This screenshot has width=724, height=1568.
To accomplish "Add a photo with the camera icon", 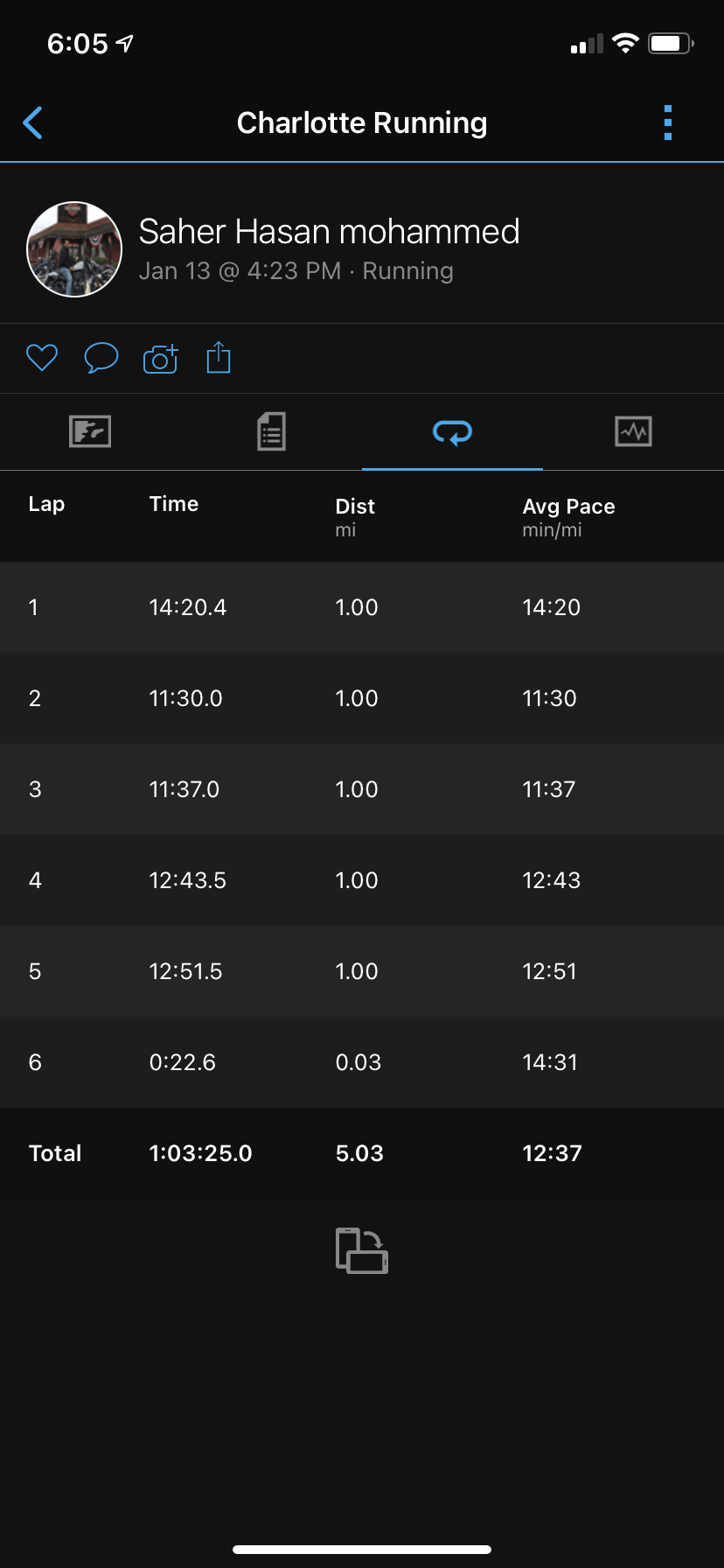I will coord(160,359).
